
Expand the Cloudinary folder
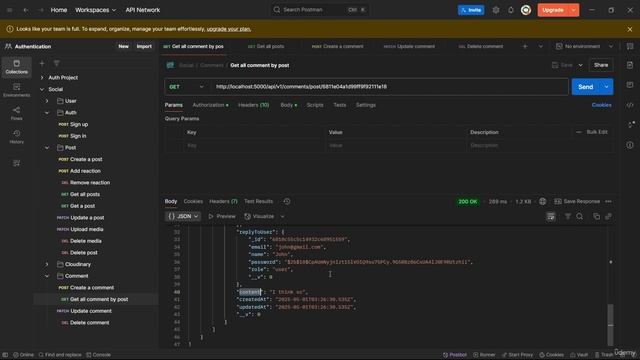47,264
